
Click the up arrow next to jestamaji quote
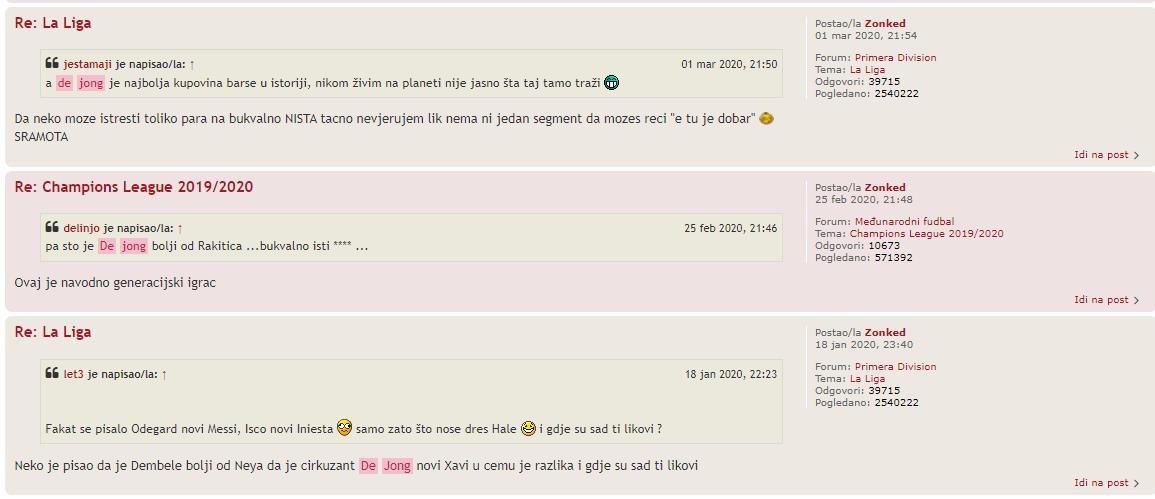192,64
